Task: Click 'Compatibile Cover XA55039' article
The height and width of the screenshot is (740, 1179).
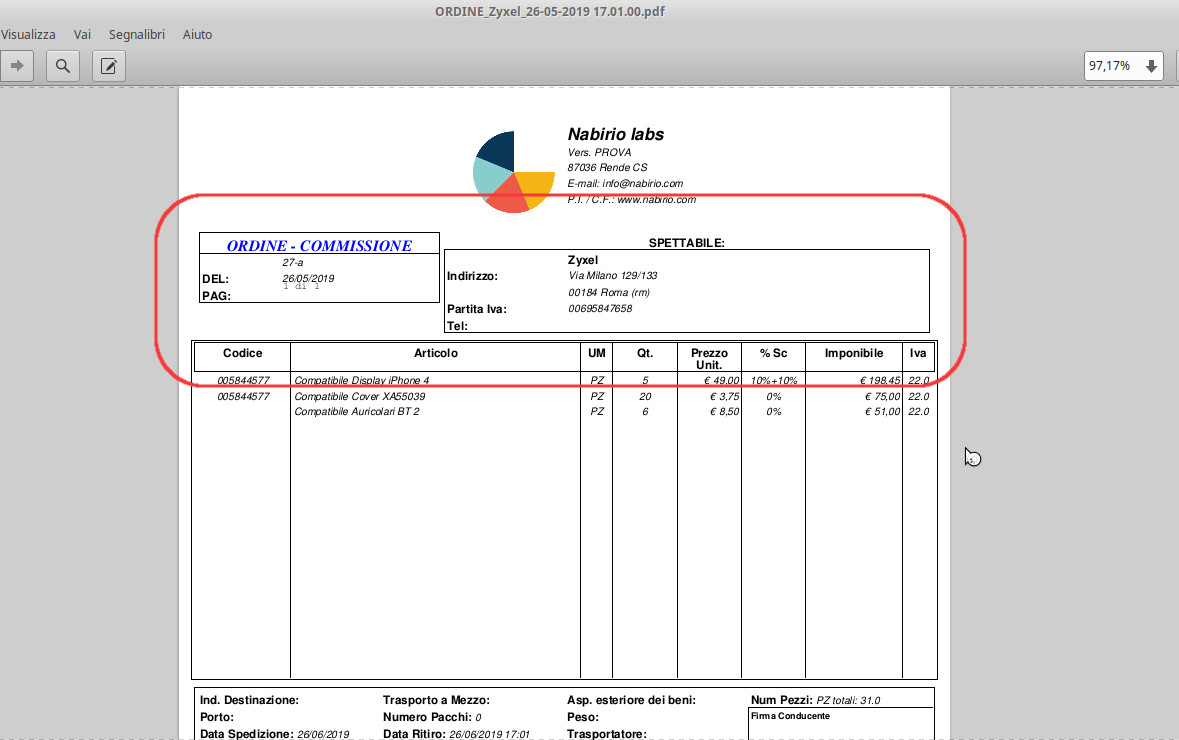Action: (359, 396)
